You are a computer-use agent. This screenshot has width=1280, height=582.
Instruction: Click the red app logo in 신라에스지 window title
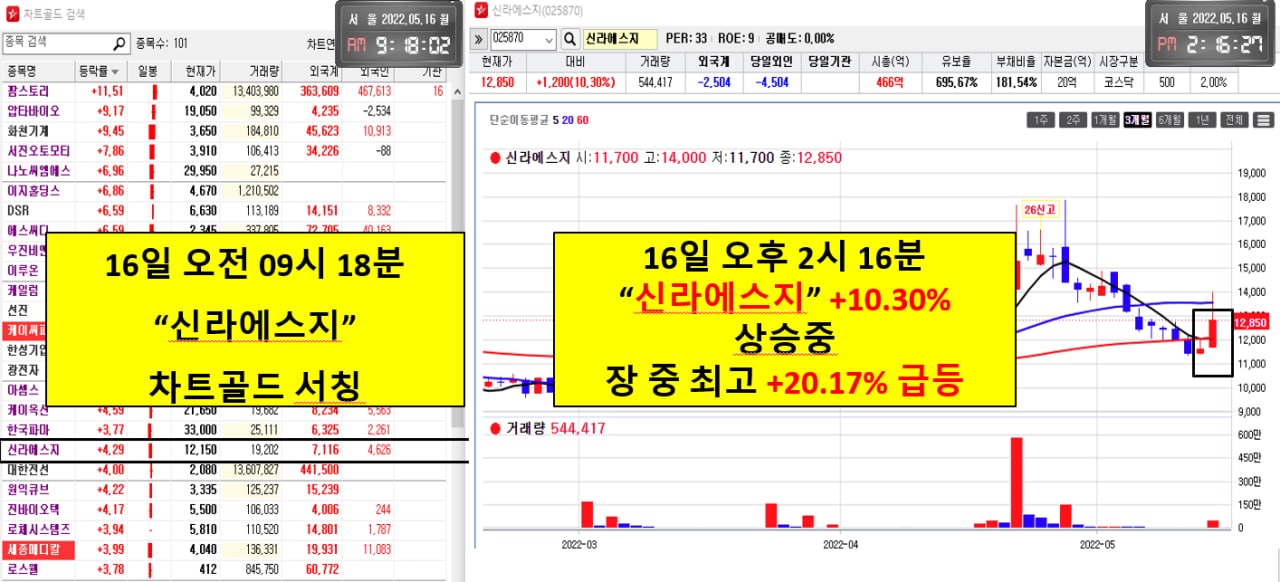click(481, 10)
